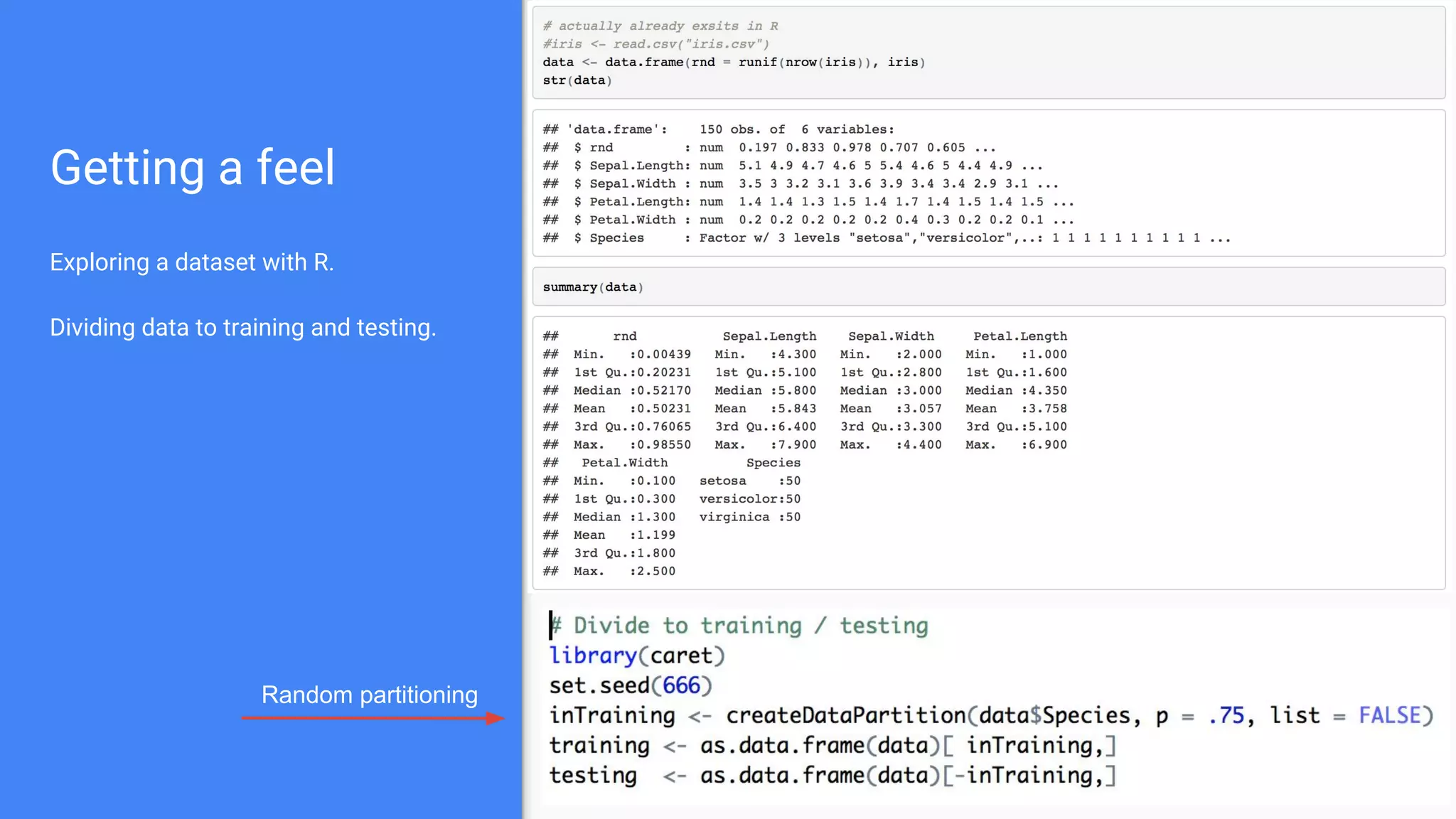The height and width of the screenshot is (819, 1456).
Task: Click Sepal.Length 'Max. :7.900' value
Action: tap(766, 445)
